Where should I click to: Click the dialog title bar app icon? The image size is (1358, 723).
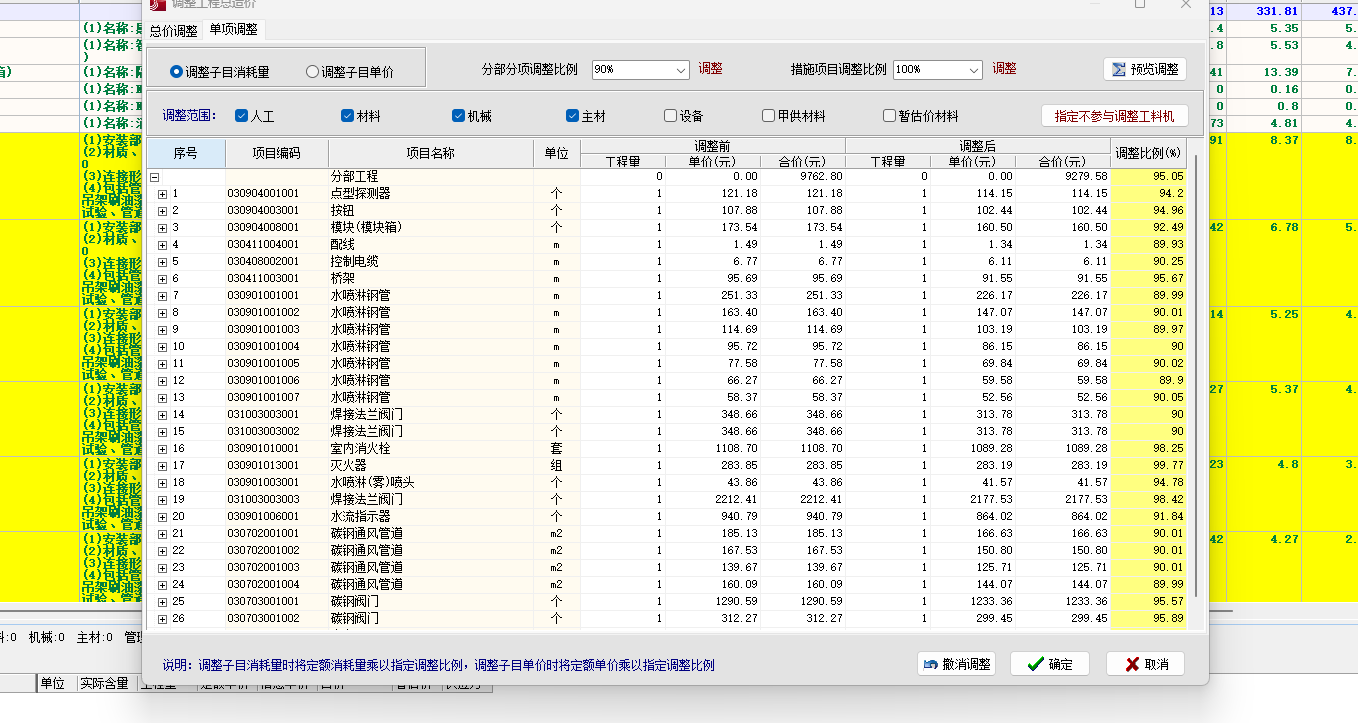(x=157, y=4)
